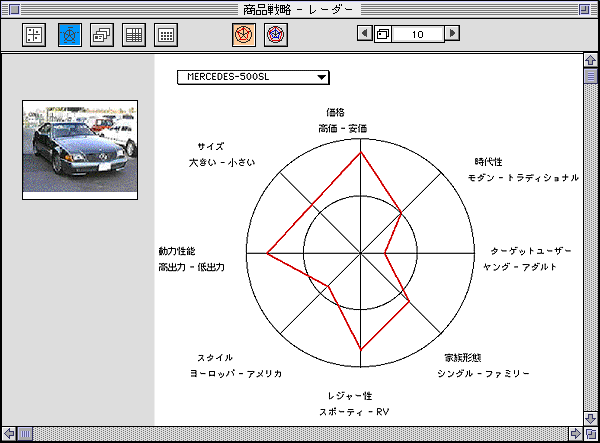Viewport: 600px width, 443px height.
Task: Click the シングル - ファミリー caption
Action: (484, 374)
